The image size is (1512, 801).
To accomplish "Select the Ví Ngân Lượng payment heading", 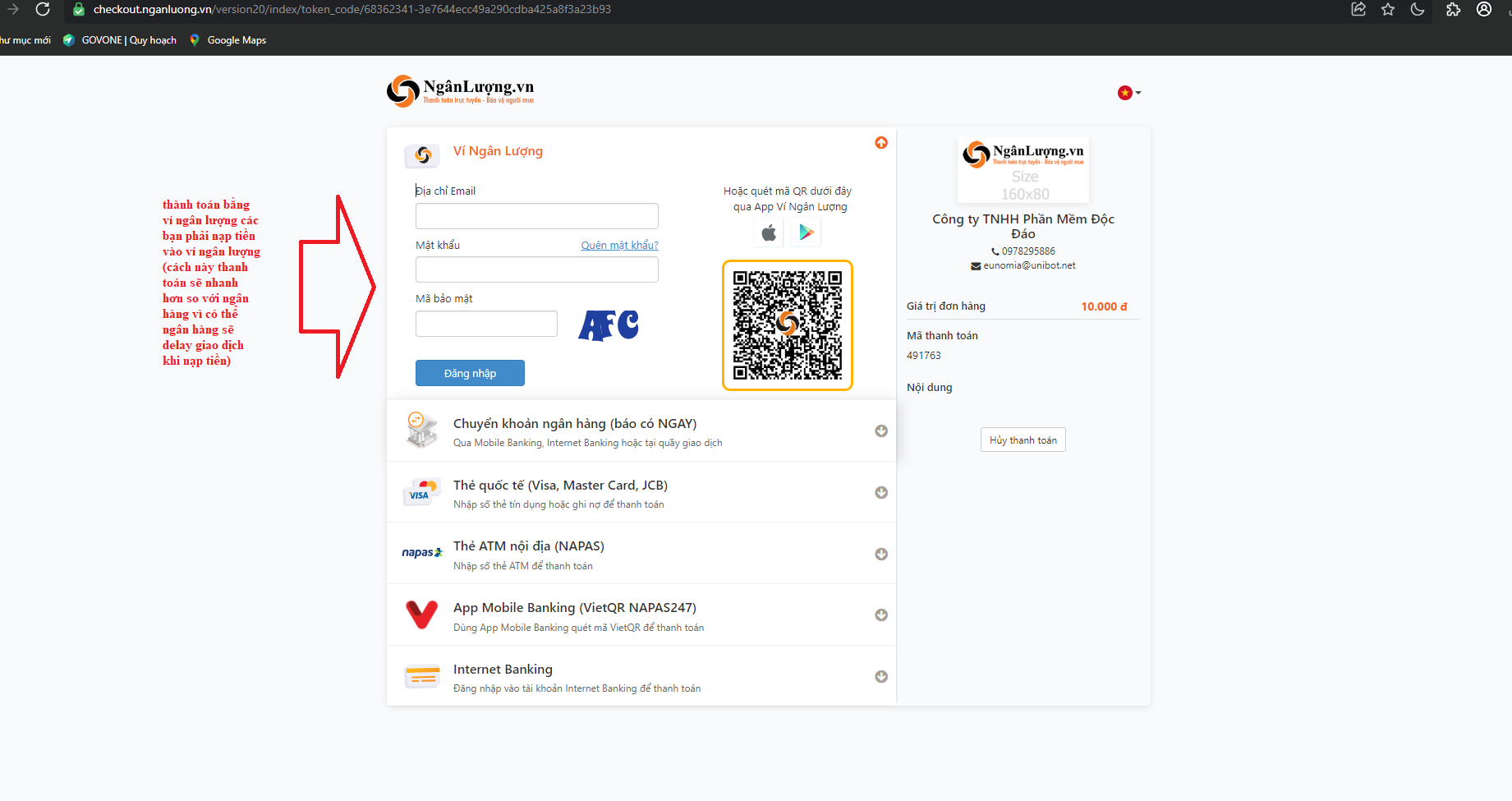I will tap(498, 151).
